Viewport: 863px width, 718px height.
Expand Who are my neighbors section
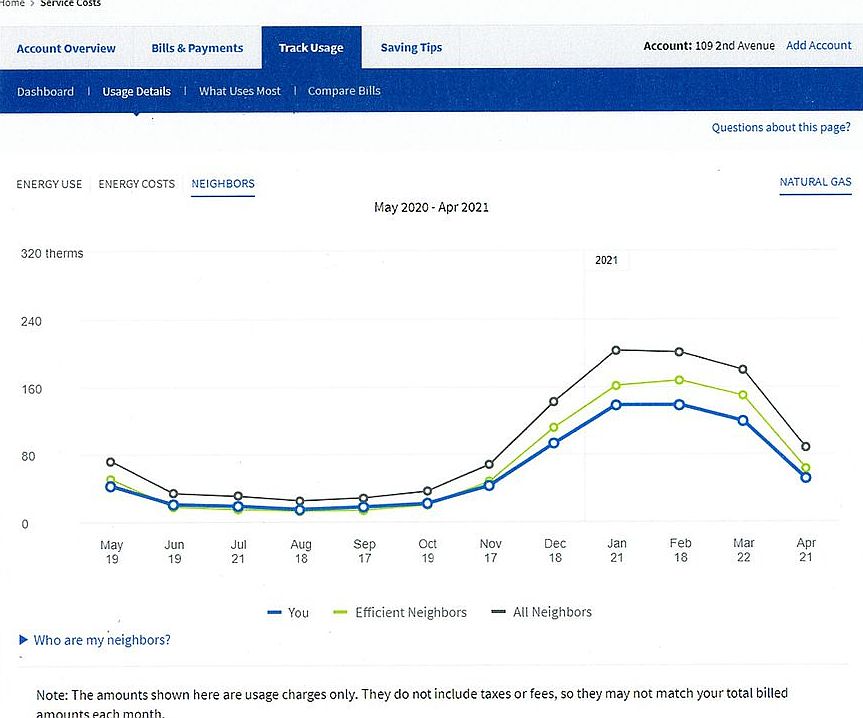[95, 640]
